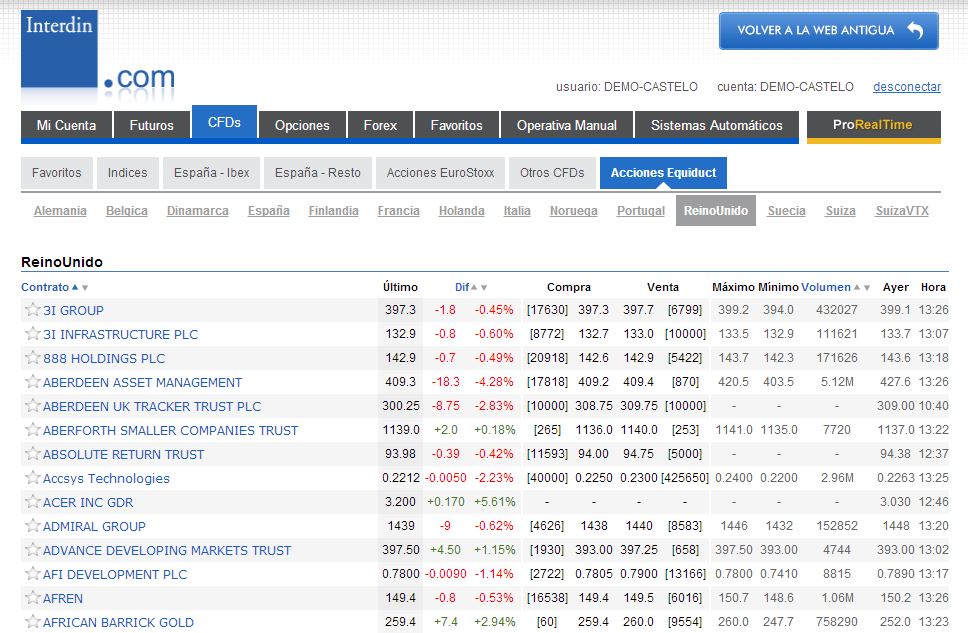Select the CFDs tab
The image size is (968, 633).
224,122
